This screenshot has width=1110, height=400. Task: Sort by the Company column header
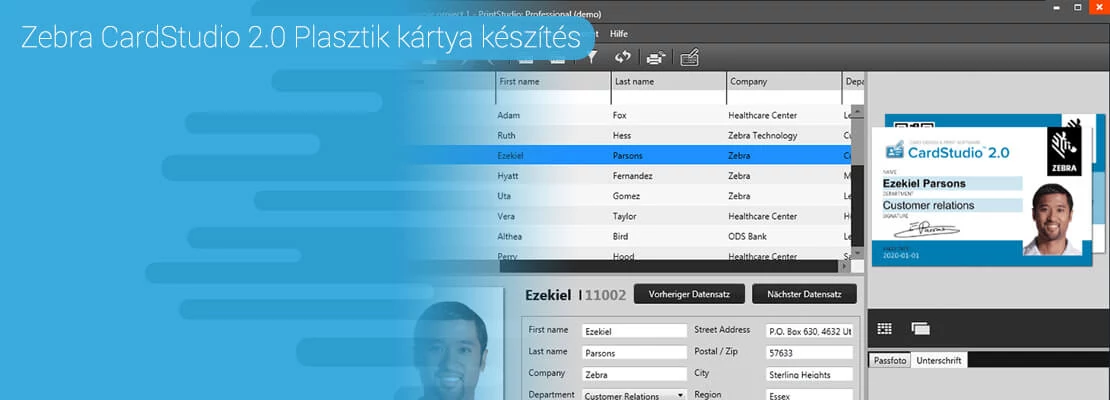(784, 81)
